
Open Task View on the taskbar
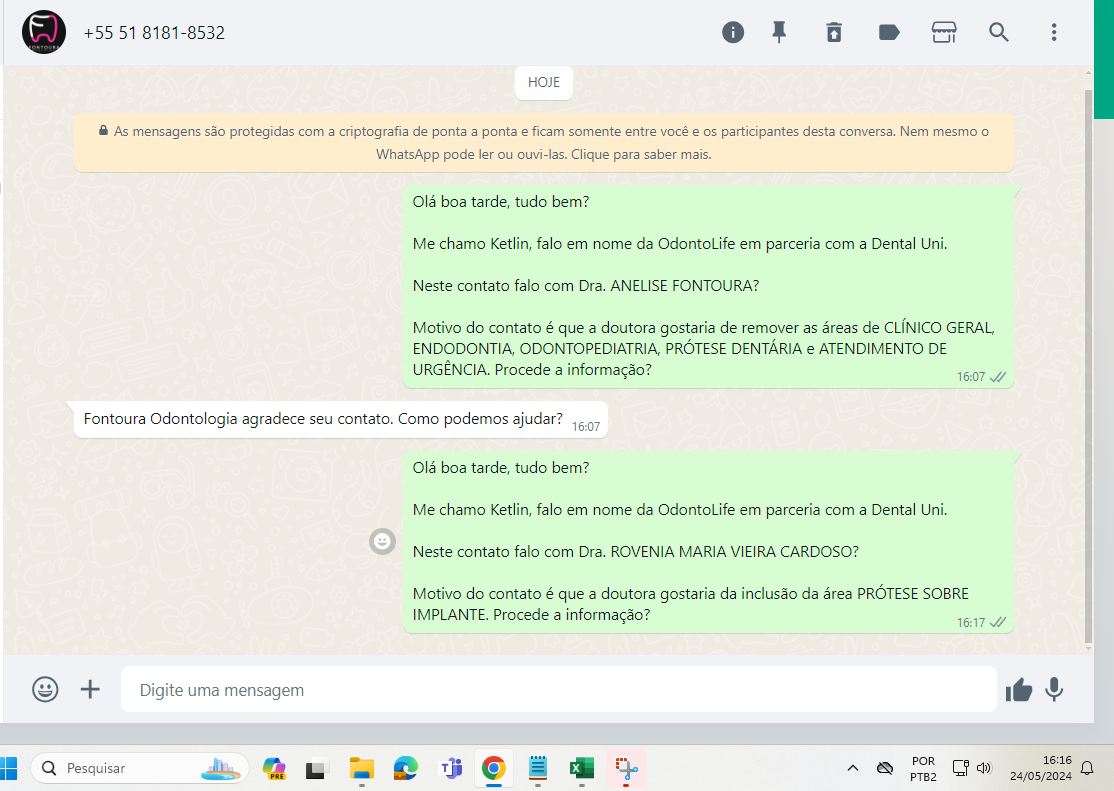[x=317, y=769]
